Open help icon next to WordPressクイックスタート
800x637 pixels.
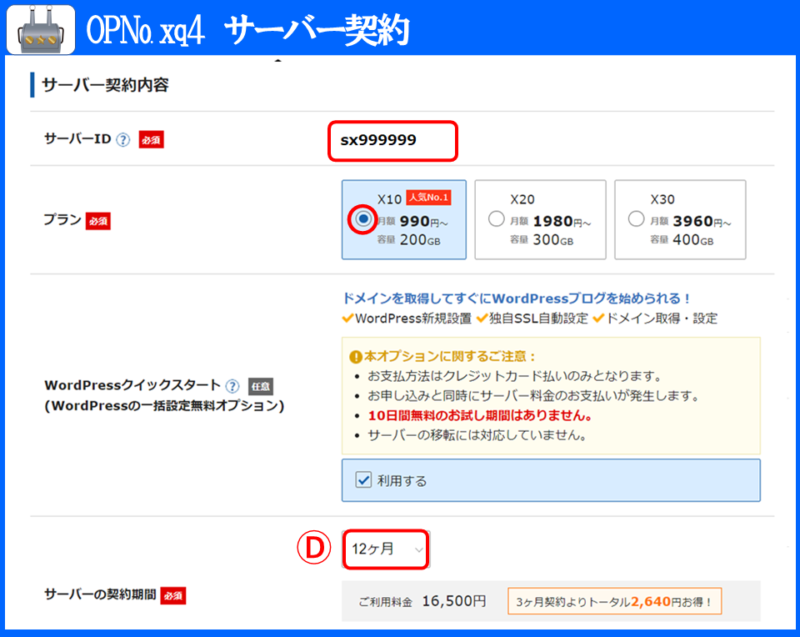click(233, 386)
